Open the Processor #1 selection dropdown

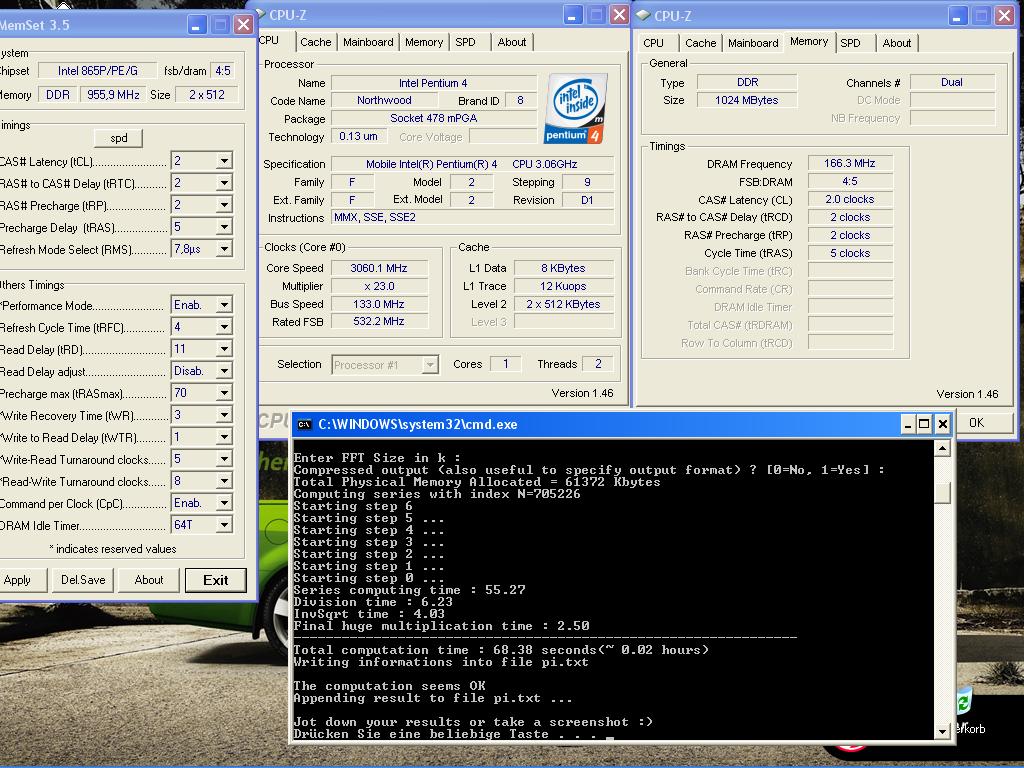[x=430, y=365]
